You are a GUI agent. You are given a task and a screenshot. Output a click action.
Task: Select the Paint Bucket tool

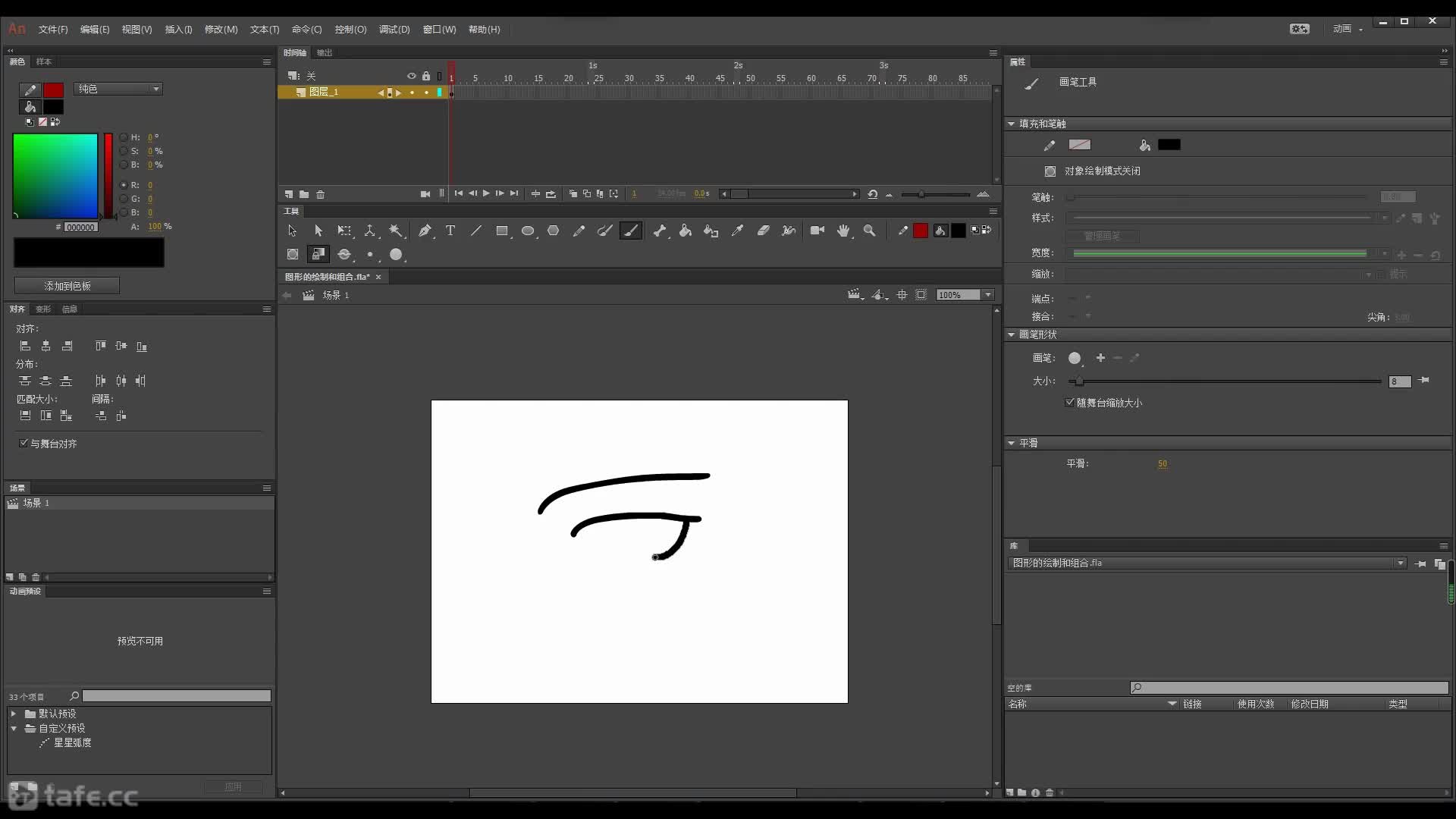coord(686,231)
